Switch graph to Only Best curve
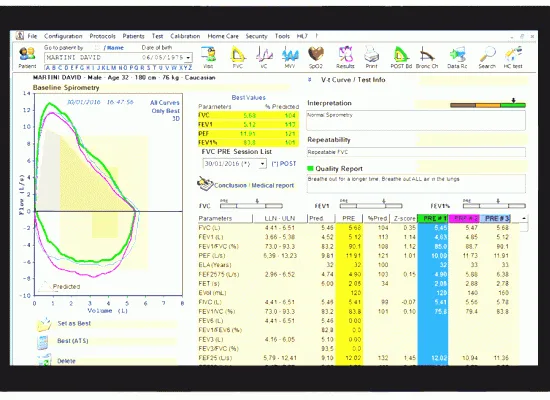The image size is (550, 400). click(166, 111)
